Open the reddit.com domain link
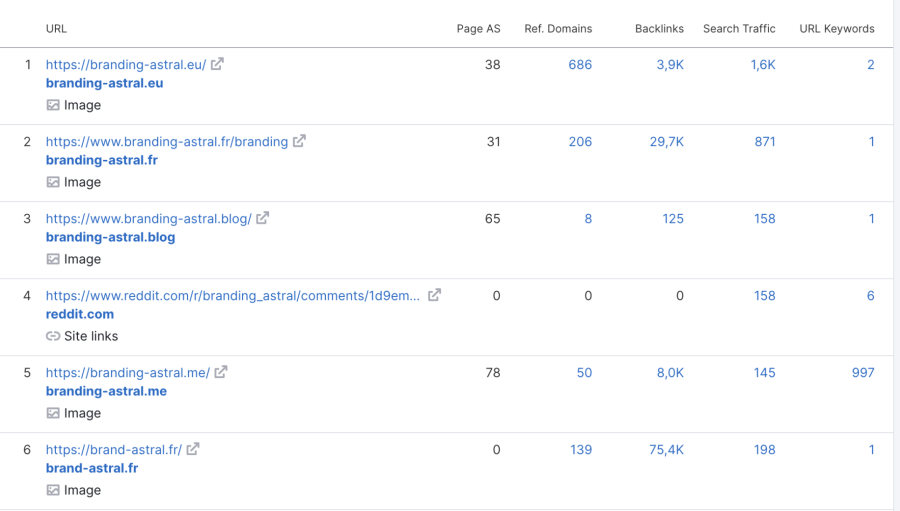The image size is (900, 511). pos(80,314)
